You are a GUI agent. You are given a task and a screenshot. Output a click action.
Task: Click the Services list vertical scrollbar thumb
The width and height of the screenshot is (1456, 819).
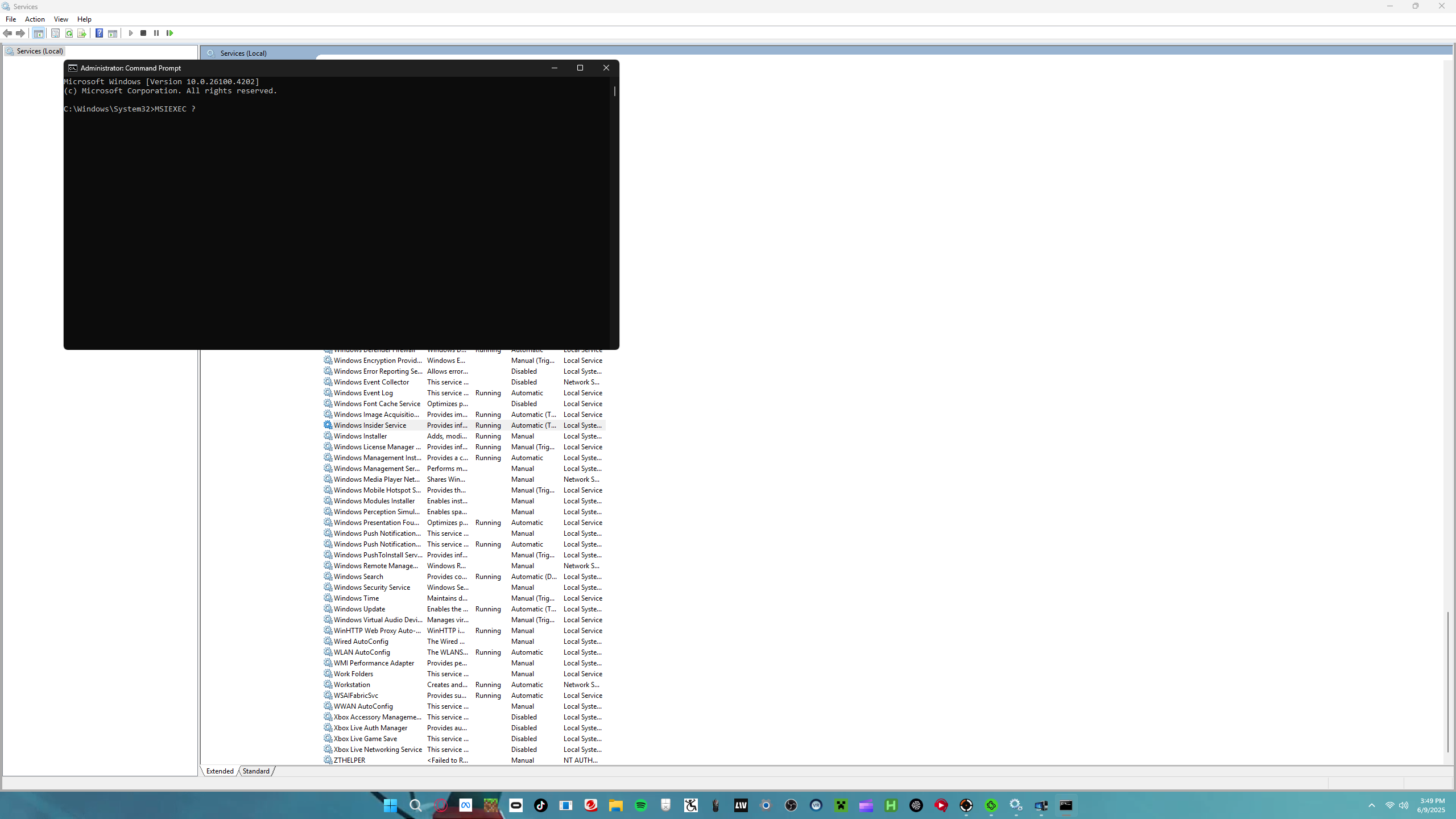pos(1447,681)
